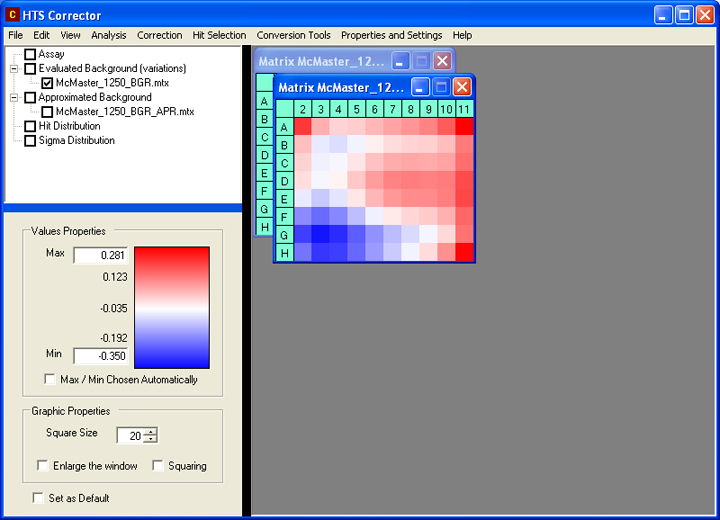
Task: Click row header G in background matrix window
Action: tap(264, 209)
